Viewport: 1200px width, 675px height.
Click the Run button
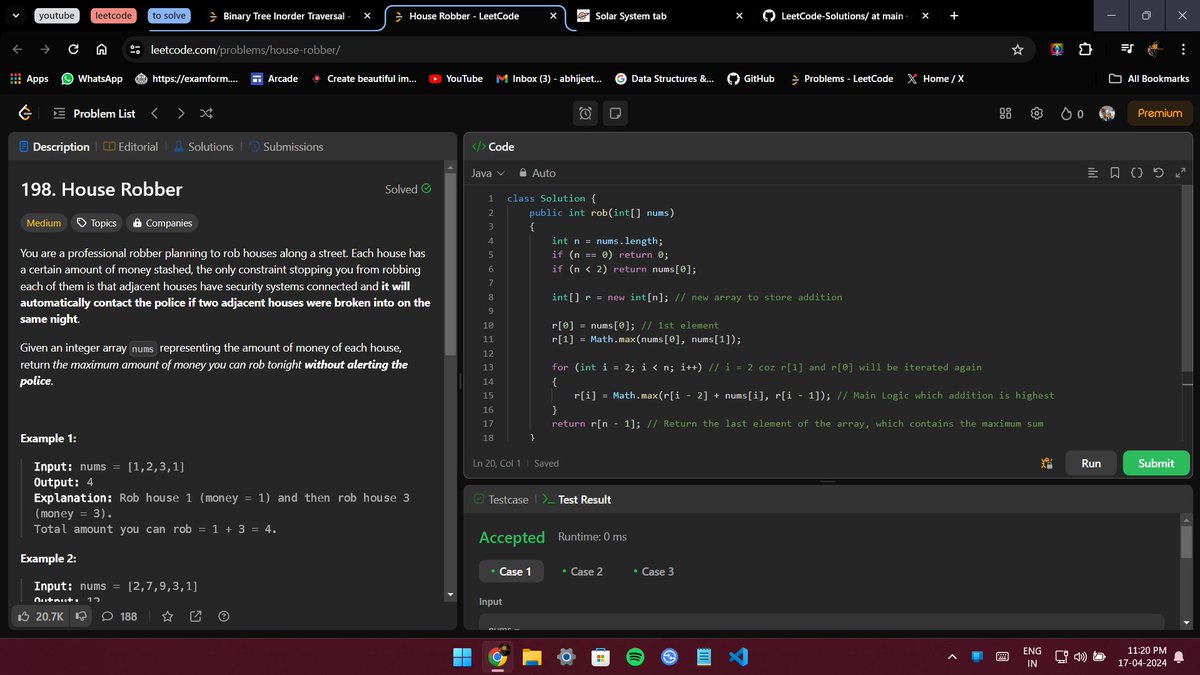tap(1091, 463)
